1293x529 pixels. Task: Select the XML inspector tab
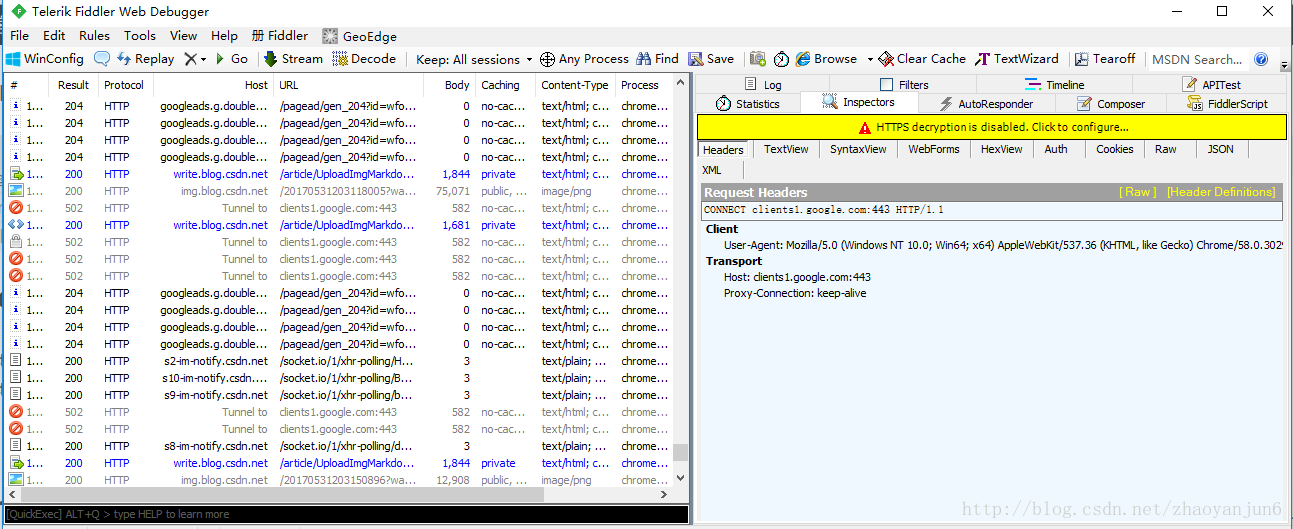[x=712, y=170]
